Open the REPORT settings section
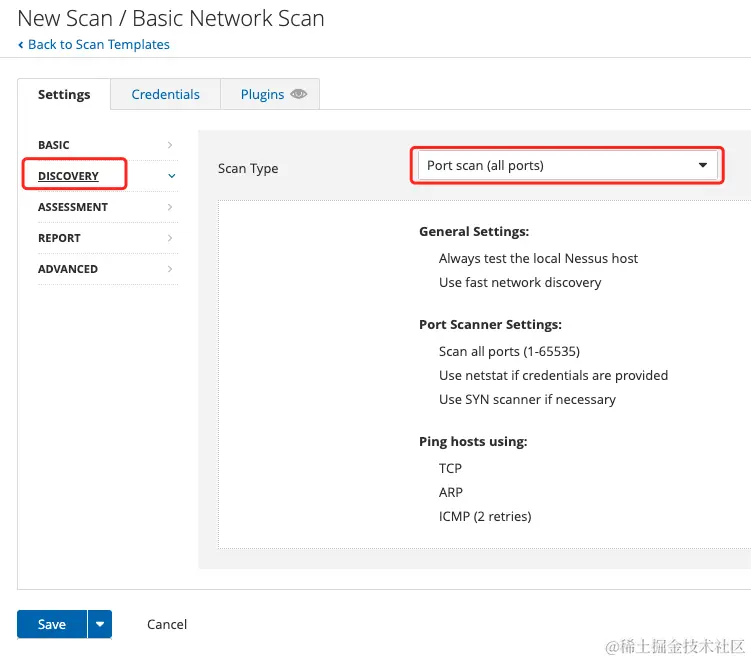The image size is (751, 661). pyautogui.click(x=59, y=238)
